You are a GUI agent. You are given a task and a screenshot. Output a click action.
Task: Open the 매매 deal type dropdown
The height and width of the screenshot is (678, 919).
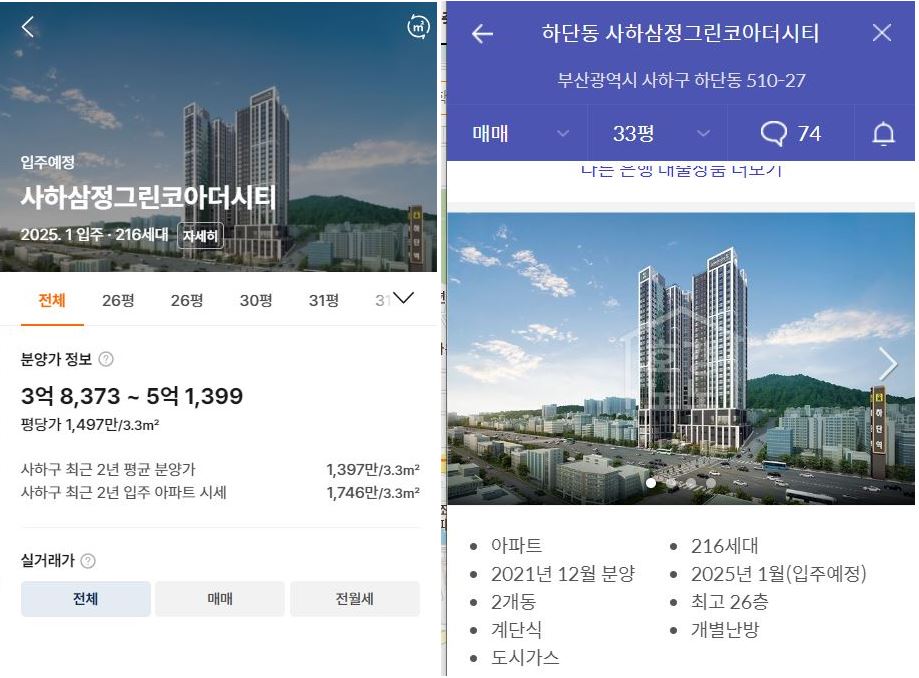pyautogui.click(x=518, y=134)
